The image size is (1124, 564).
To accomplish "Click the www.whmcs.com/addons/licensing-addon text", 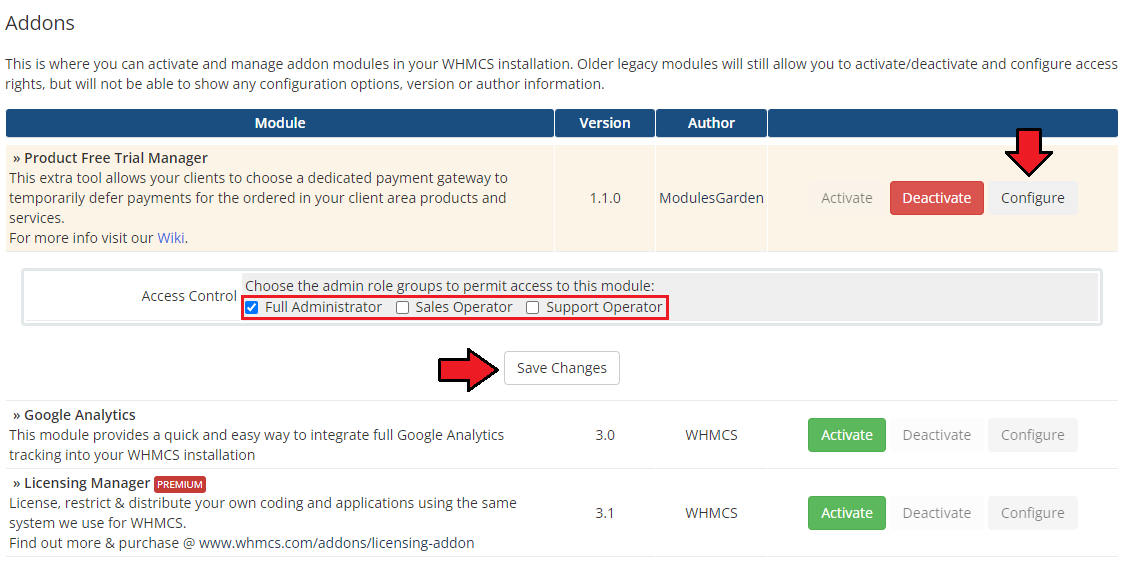I will (336, 543).
